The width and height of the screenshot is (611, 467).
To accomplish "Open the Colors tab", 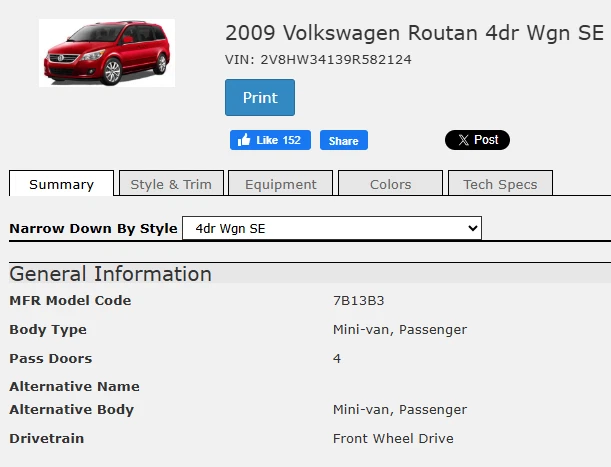I will 390,183.
